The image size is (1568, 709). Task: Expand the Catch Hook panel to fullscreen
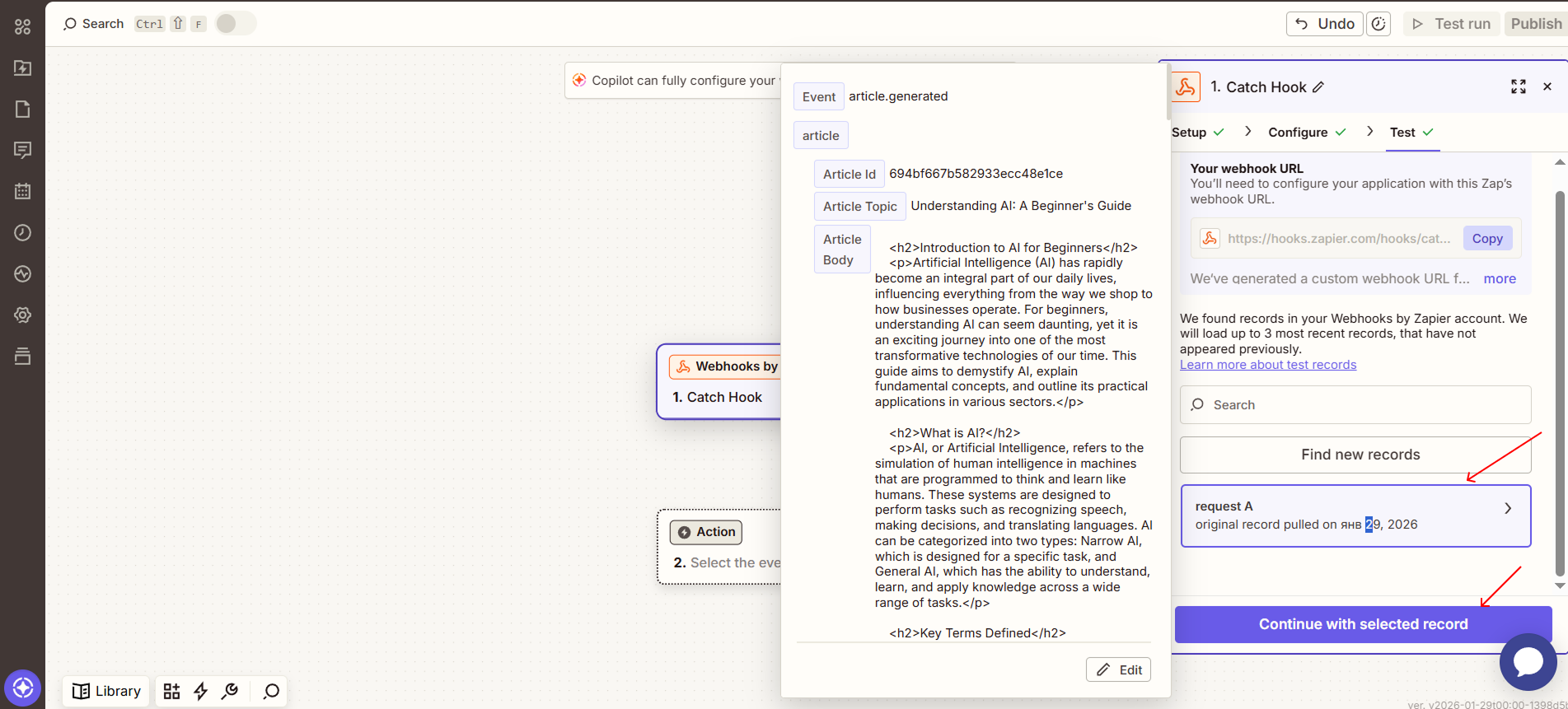pos(1518,86)
